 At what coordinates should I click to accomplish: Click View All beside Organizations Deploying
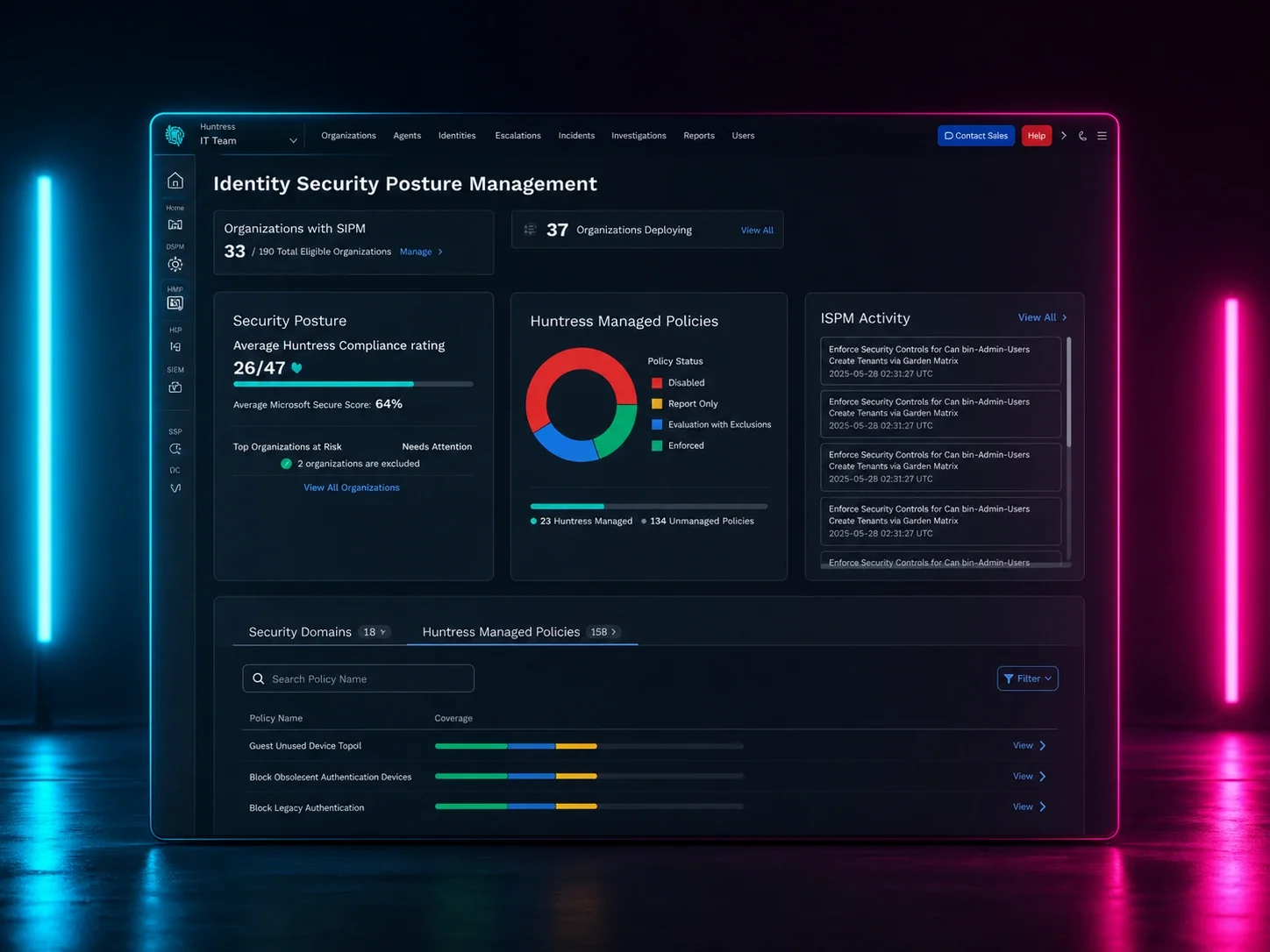757,231
